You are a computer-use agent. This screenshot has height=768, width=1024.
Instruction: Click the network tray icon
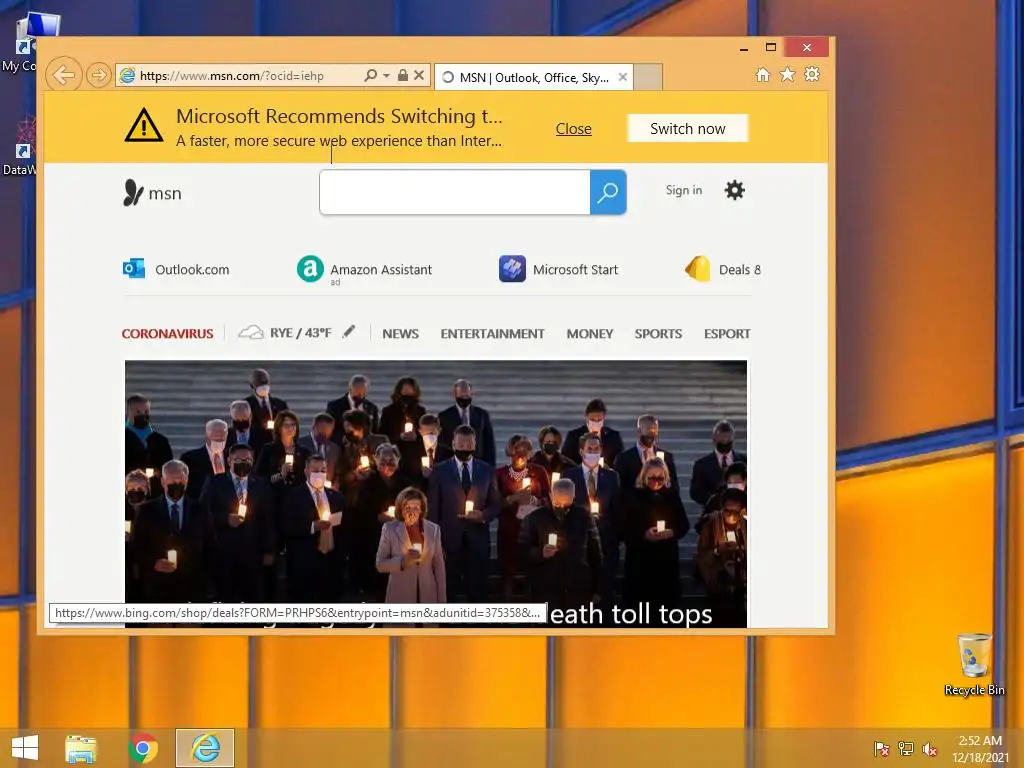906,749
